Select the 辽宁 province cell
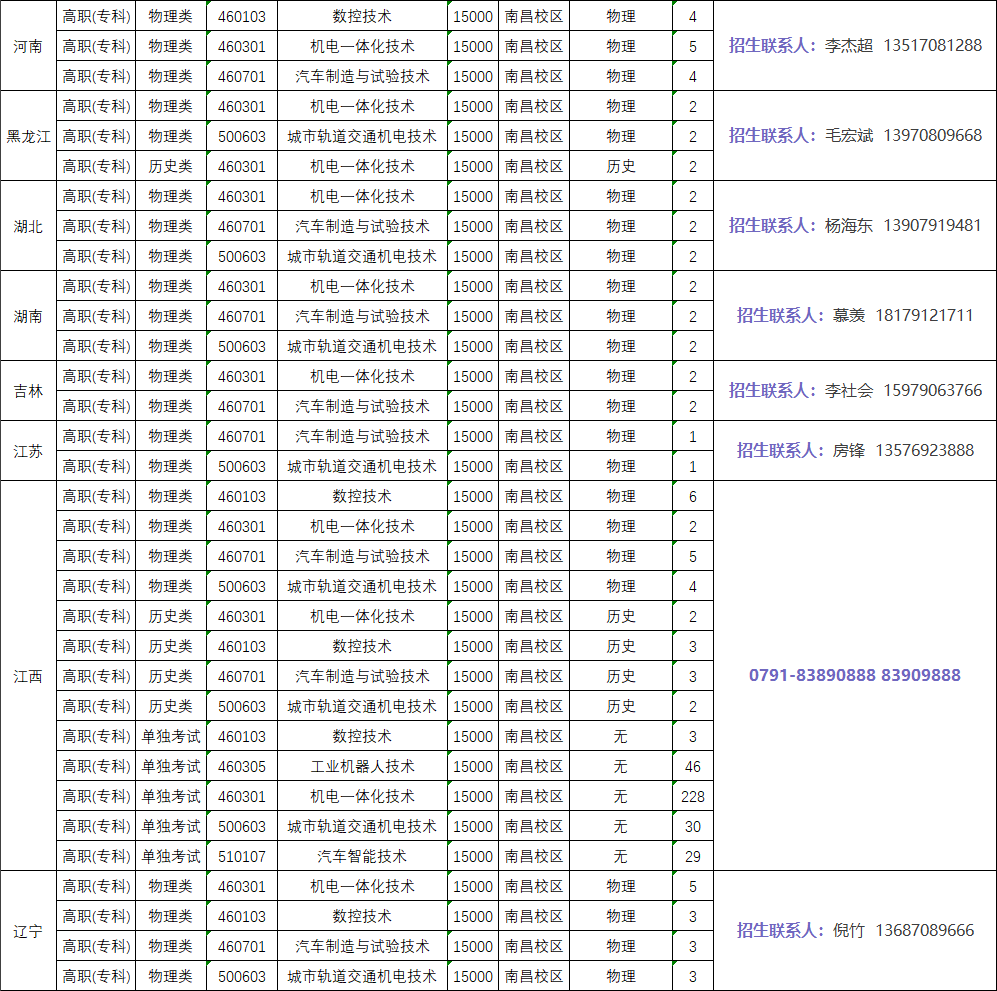This screenshot has height=991, width=997. pyautogui.click(x=28, y=932)
